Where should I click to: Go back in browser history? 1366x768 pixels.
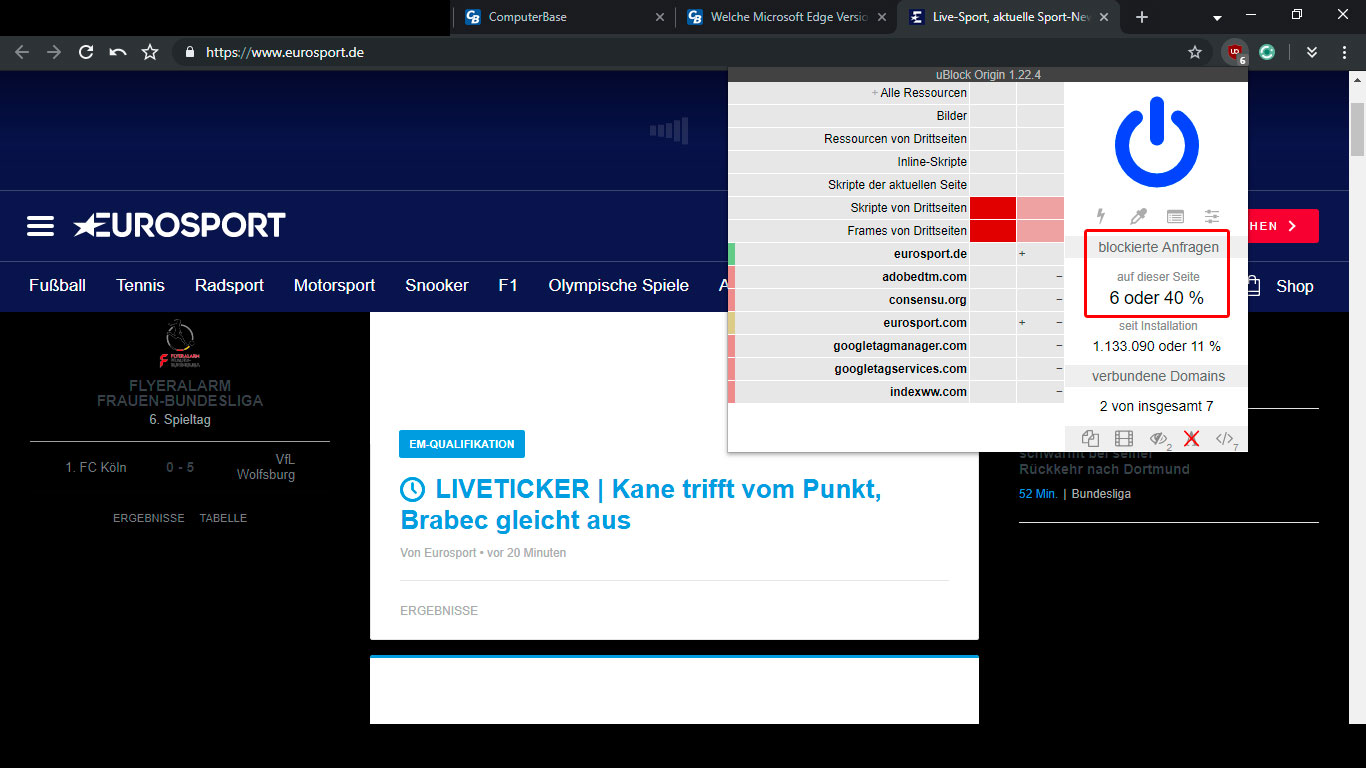22,52
